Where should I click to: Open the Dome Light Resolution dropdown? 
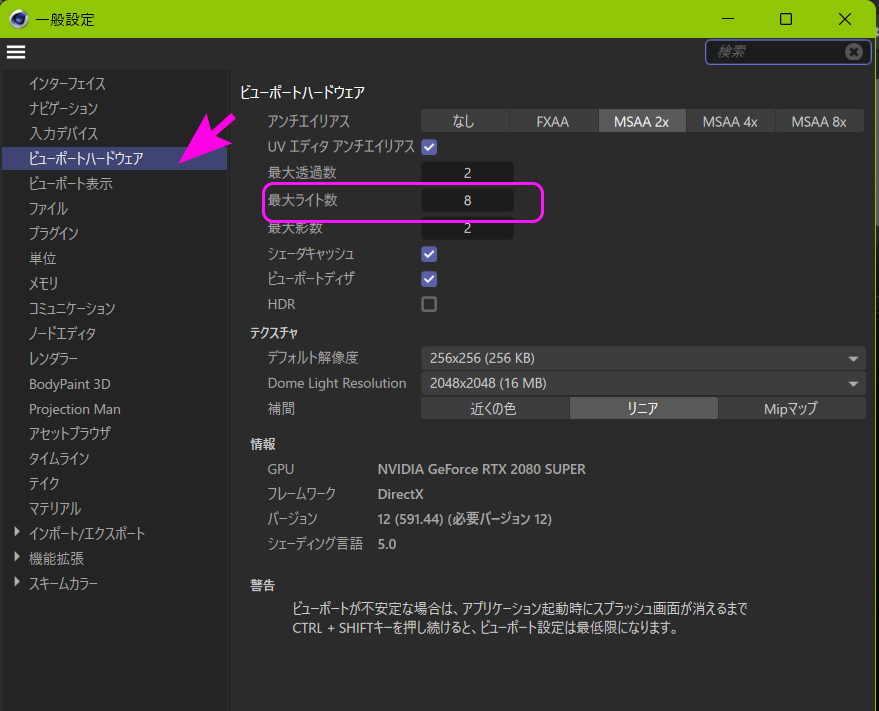coord(643,383)
